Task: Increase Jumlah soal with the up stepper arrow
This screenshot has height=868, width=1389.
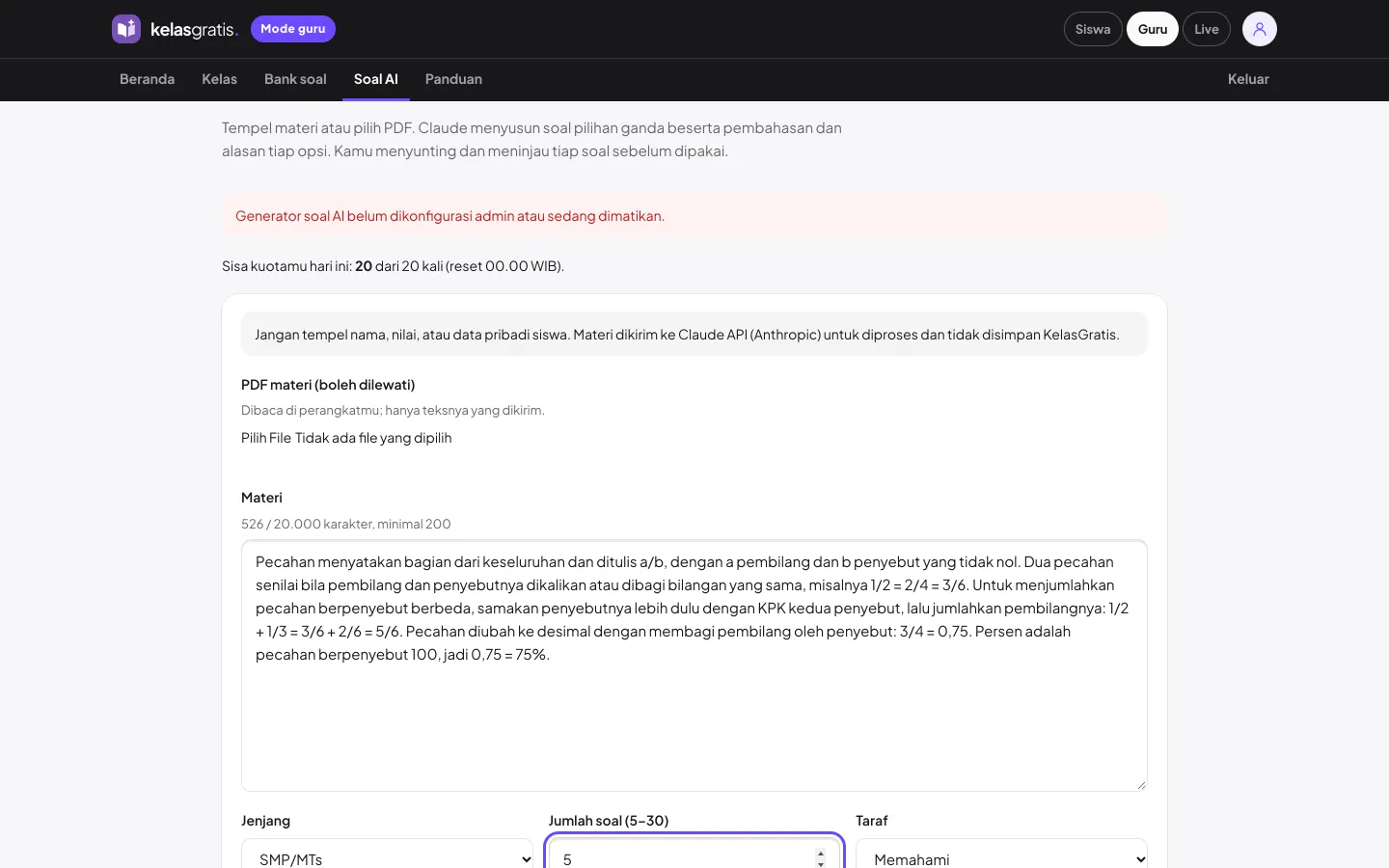Action: (821, 854)
